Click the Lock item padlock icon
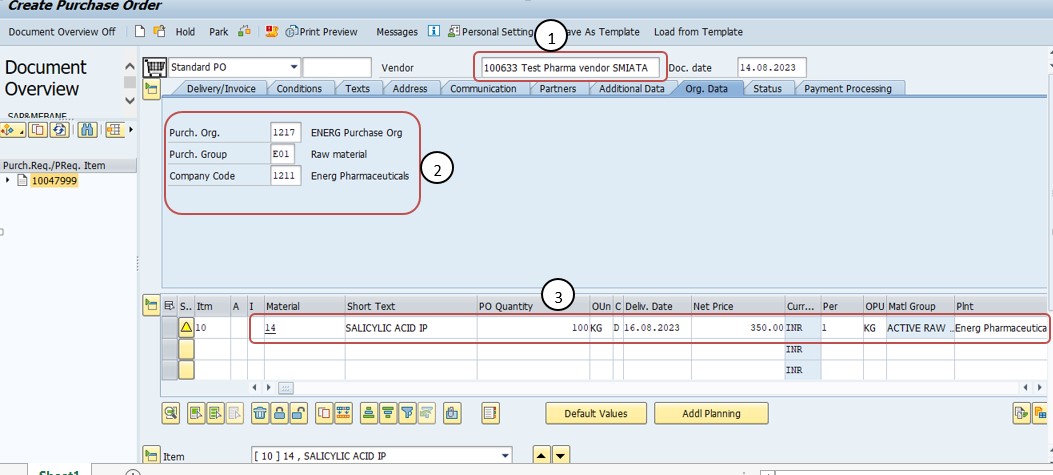Viewport: 1053px width, 475px height. pos(280,413)
